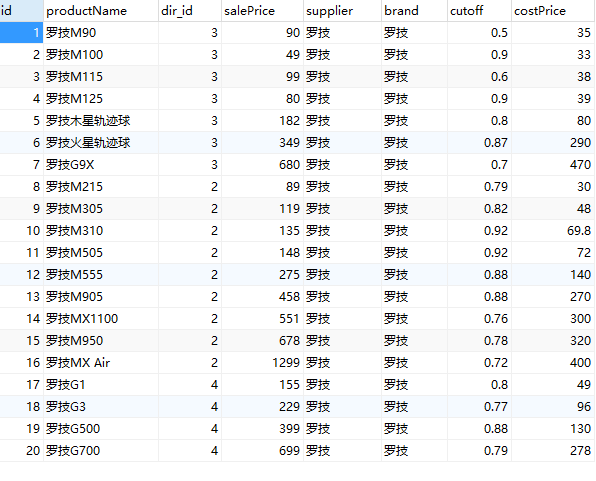The width and height of the screenshot is (596, 481).
Task: Select costPrice value 290
Action: [x=580, y=143]
